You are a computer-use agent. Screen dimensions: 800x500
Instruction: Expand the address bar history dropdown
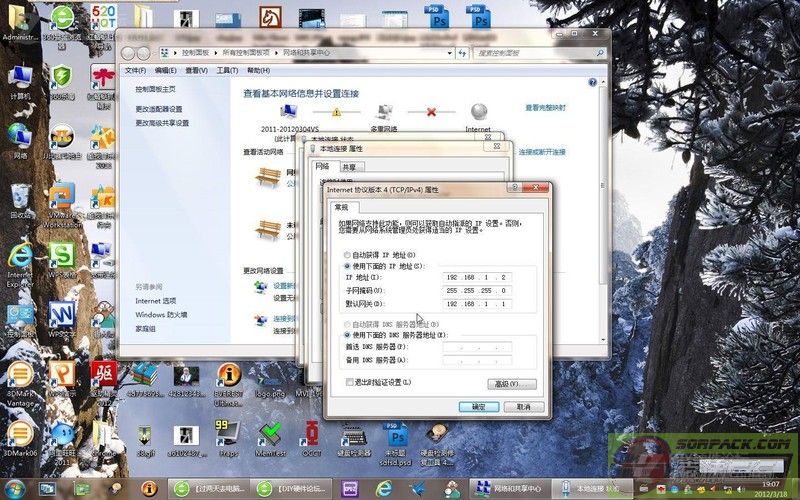[x=449, y=53]
